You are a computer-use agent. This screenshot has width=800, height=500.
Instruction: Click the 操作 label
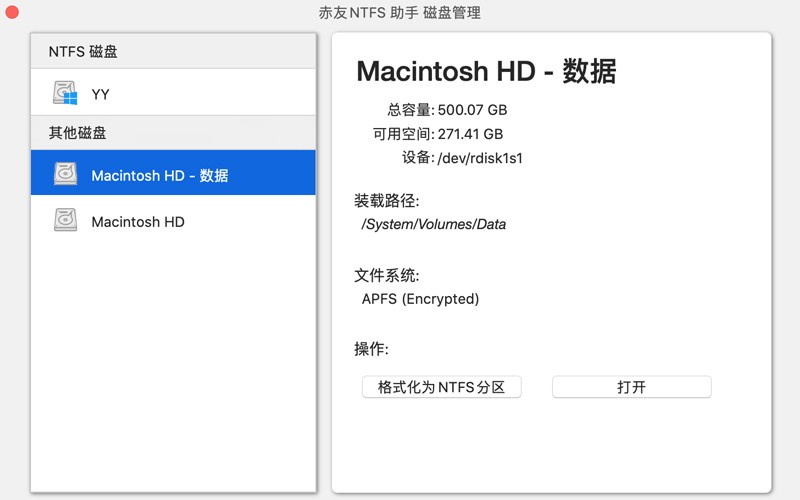(x=371, y=349)
